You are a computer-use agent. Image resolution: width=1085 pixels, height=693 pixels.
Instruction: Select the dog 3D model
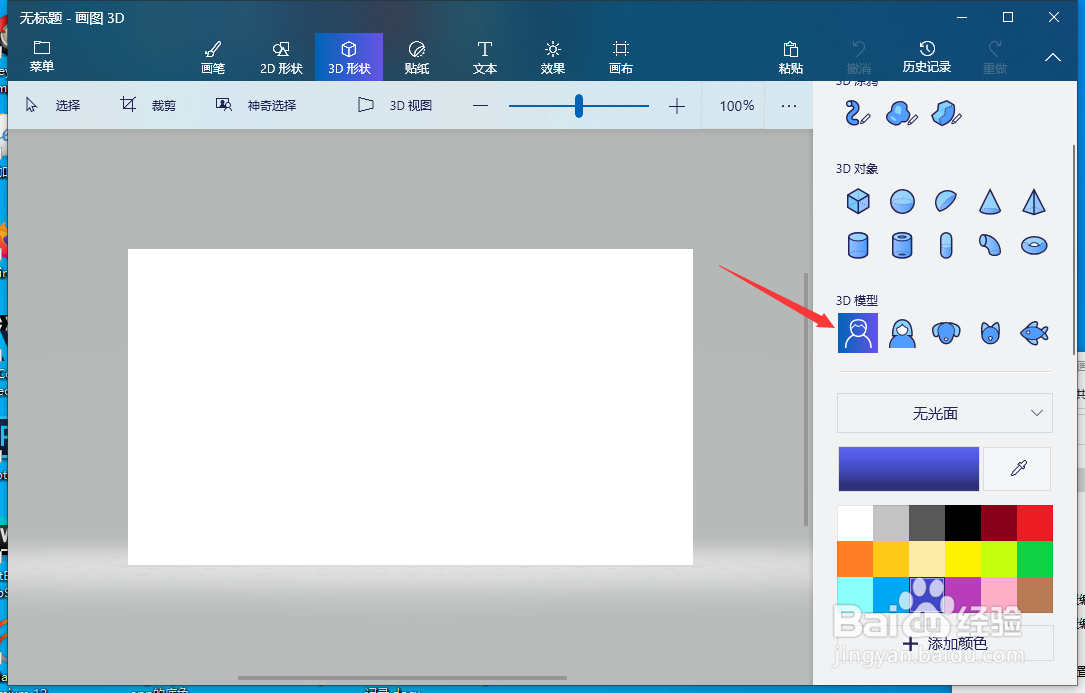pyautogui.click(x=946, y=333)
